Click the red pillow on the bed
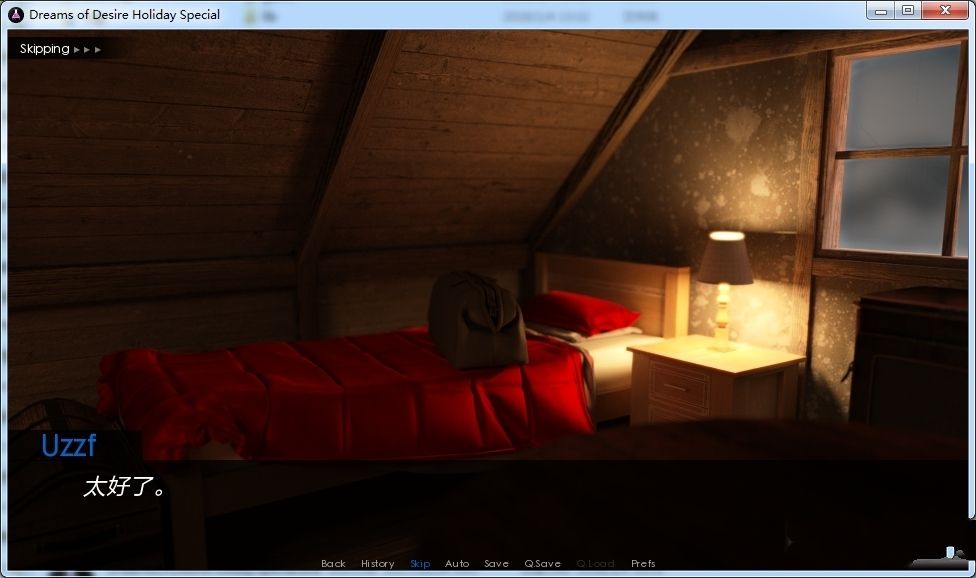 tap(579, 313)
